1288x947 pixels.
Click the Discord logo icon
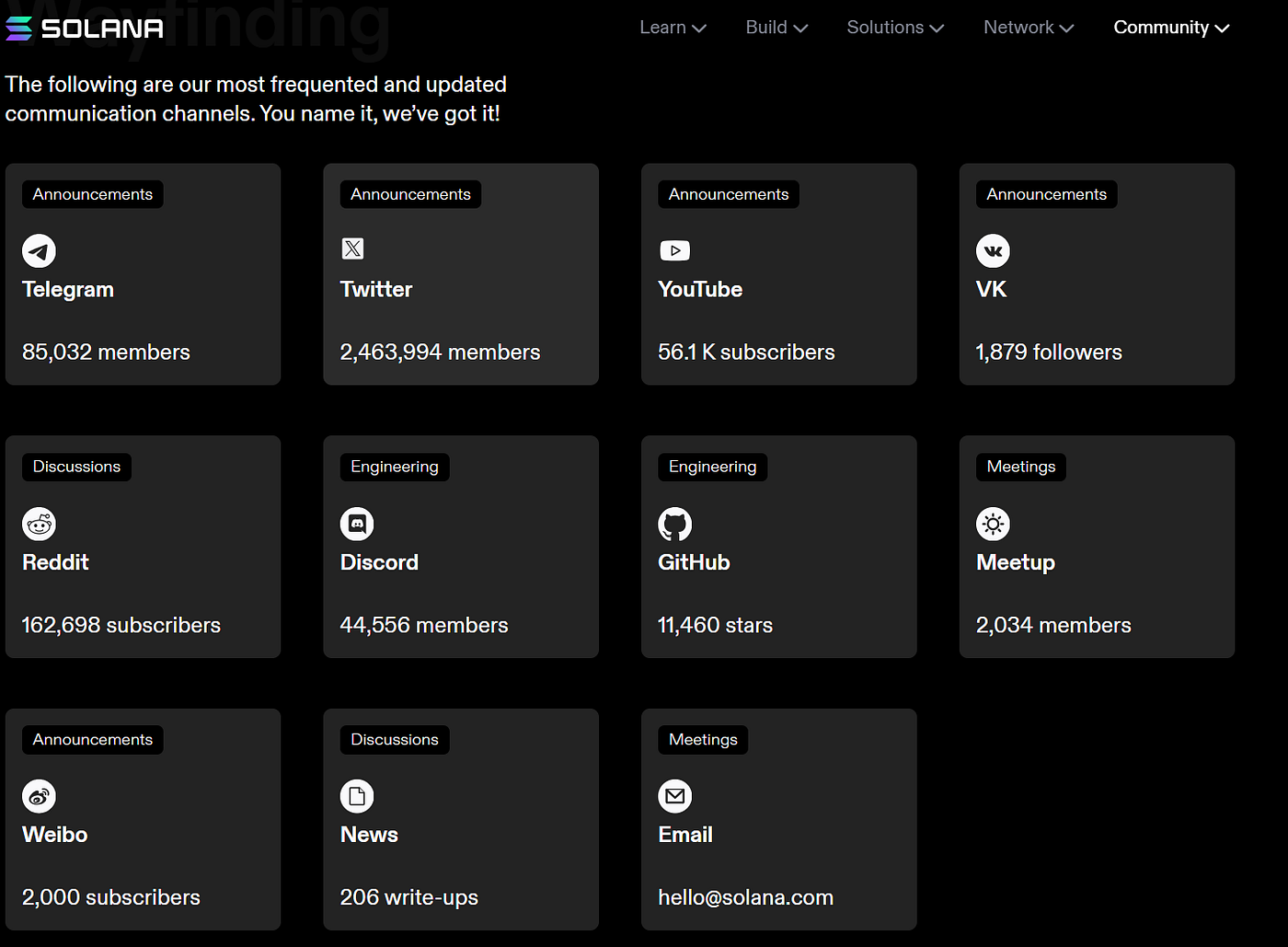coord(357,524)
